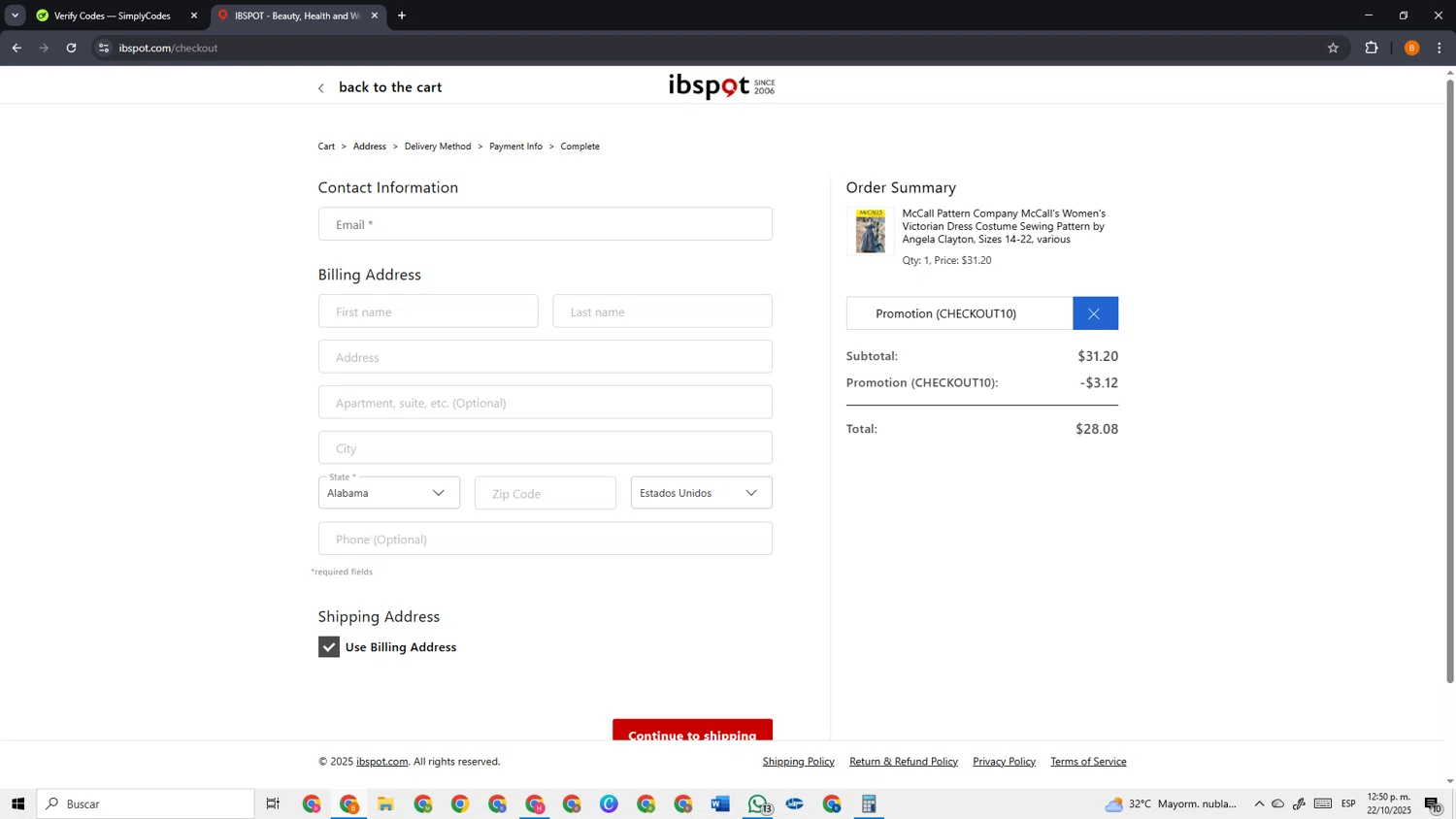
Task: Click the McCall's pattern product thumbnail
Action: click(870, 231)
